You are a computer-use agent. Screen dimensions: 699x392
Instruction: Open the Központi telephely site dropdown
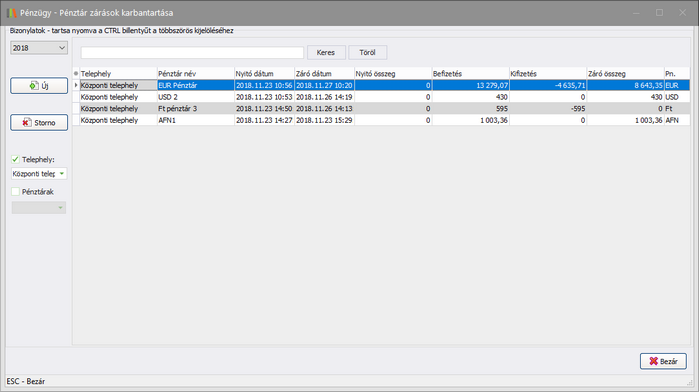(39, 174)
